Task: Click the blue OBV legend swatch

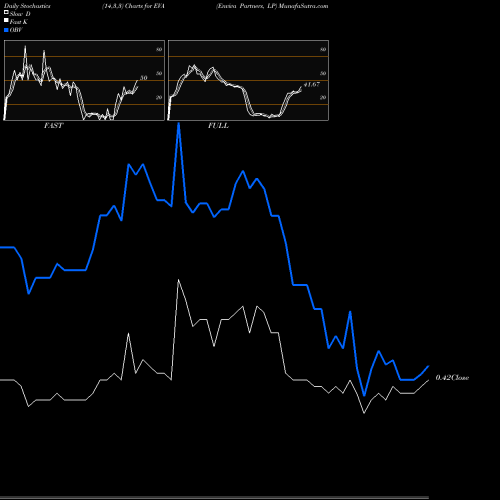Action: [6, 30]
